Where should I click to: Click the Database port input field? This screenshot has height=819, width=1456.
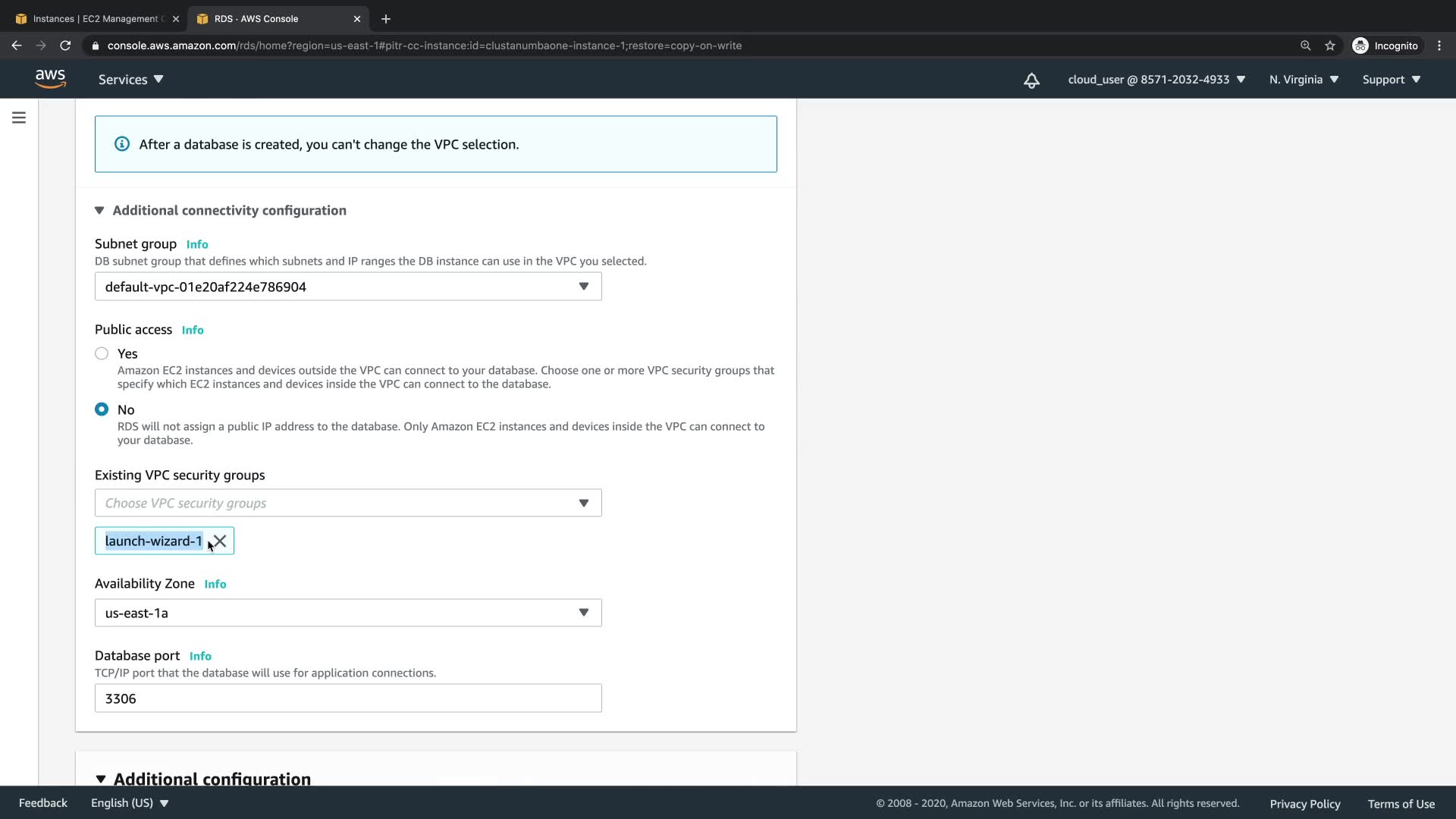[348, 698]
